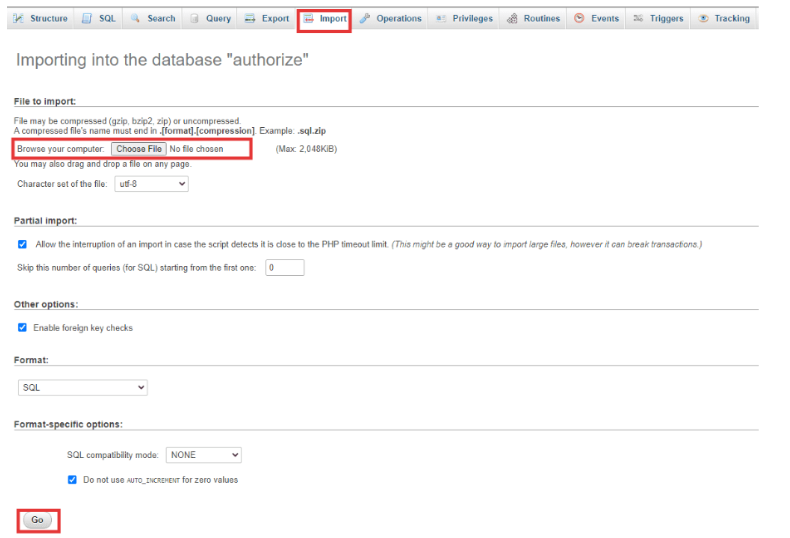The image size is (790, 538).
Task: Open the character set utf-8 dropdown
Action: tap(151, 184)
